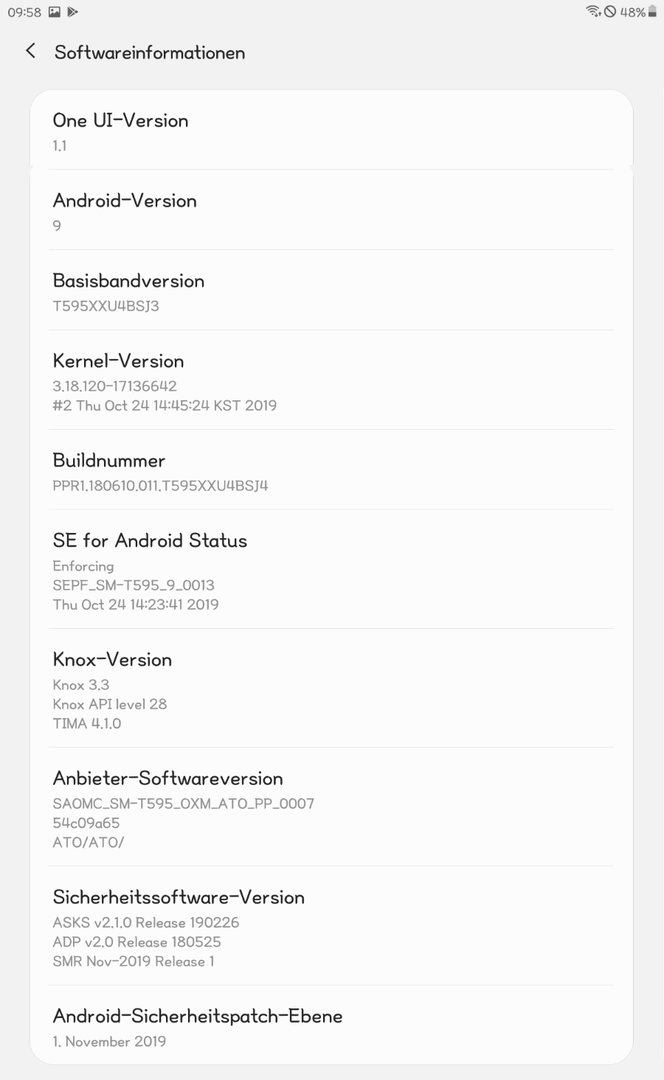
Task: Tap the 48% battery percentage text
Action: click(x=632, y=12)
